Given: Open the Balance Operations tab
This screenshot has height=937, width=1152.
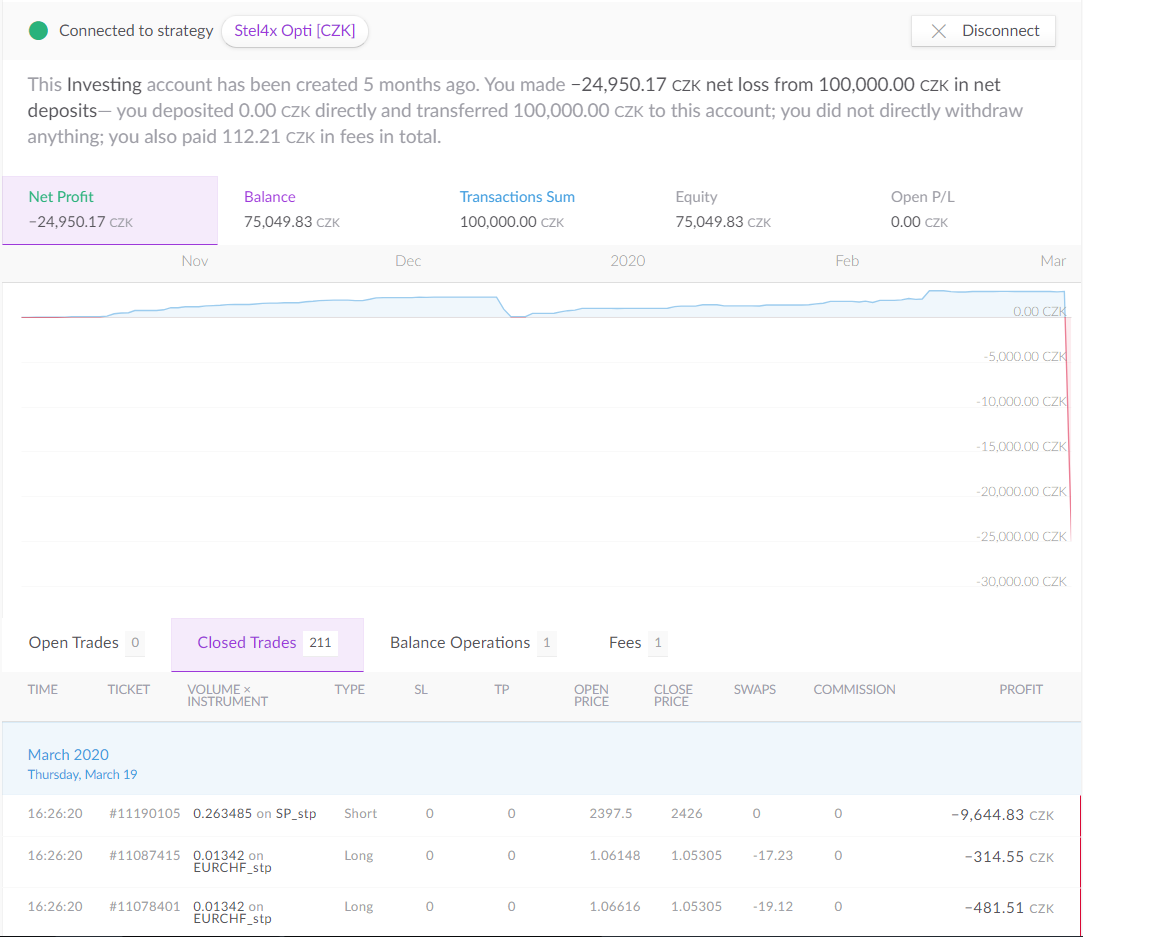Looking at the screenshot, I should click(472, 643).
